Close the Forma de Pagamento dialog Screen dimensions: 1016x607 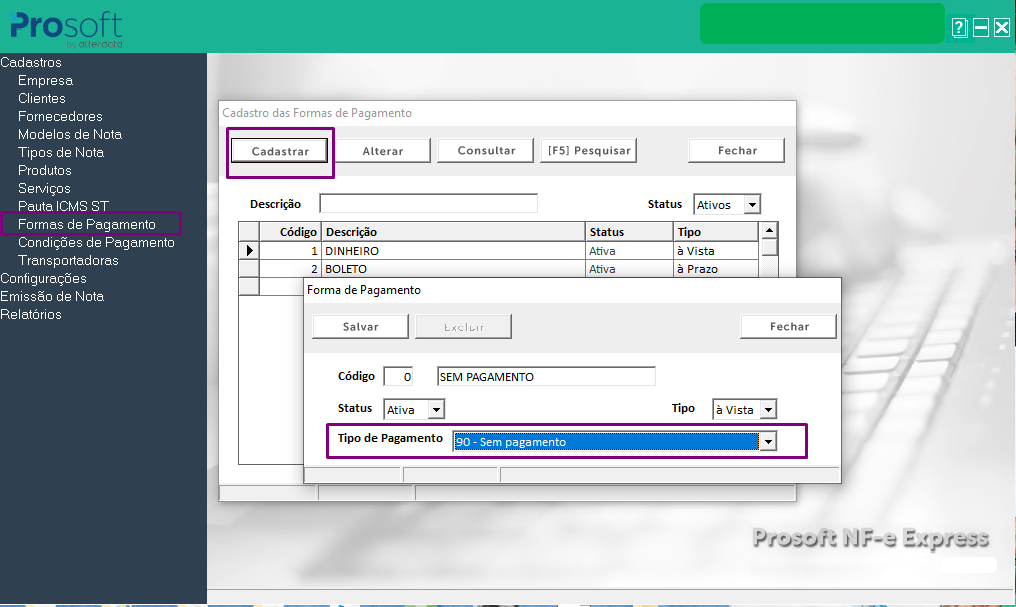(x=789, y=326)
